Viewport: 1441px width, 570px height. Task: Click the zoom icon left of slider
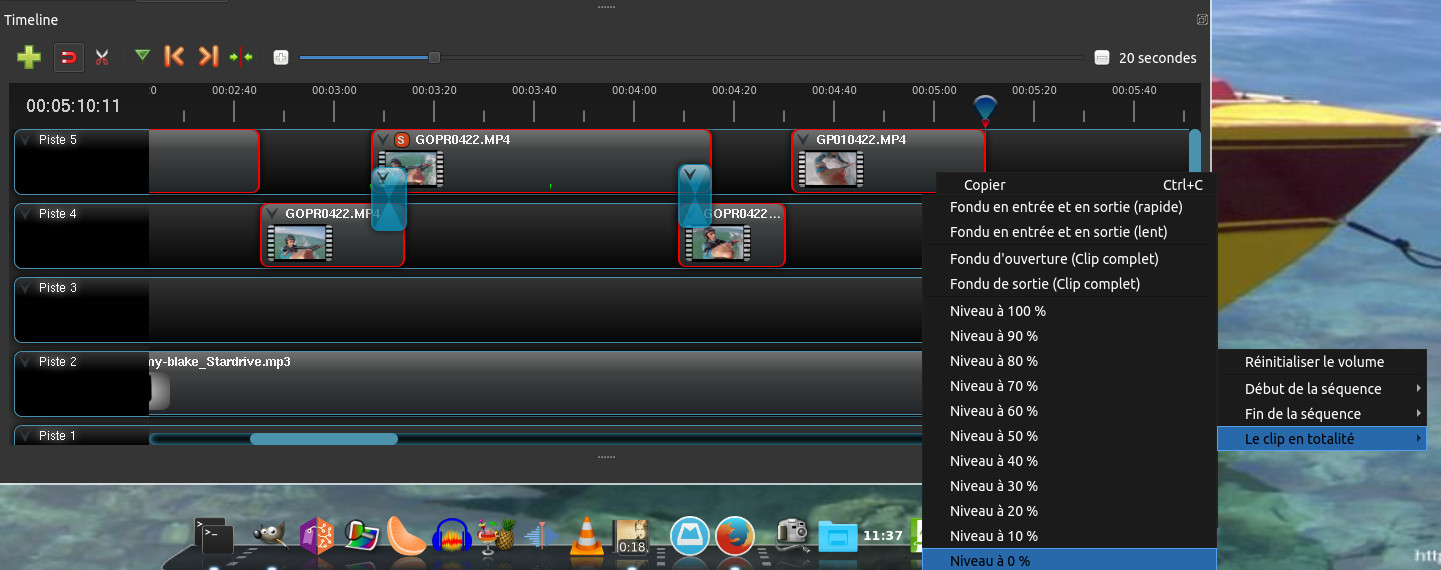(281, 57)
